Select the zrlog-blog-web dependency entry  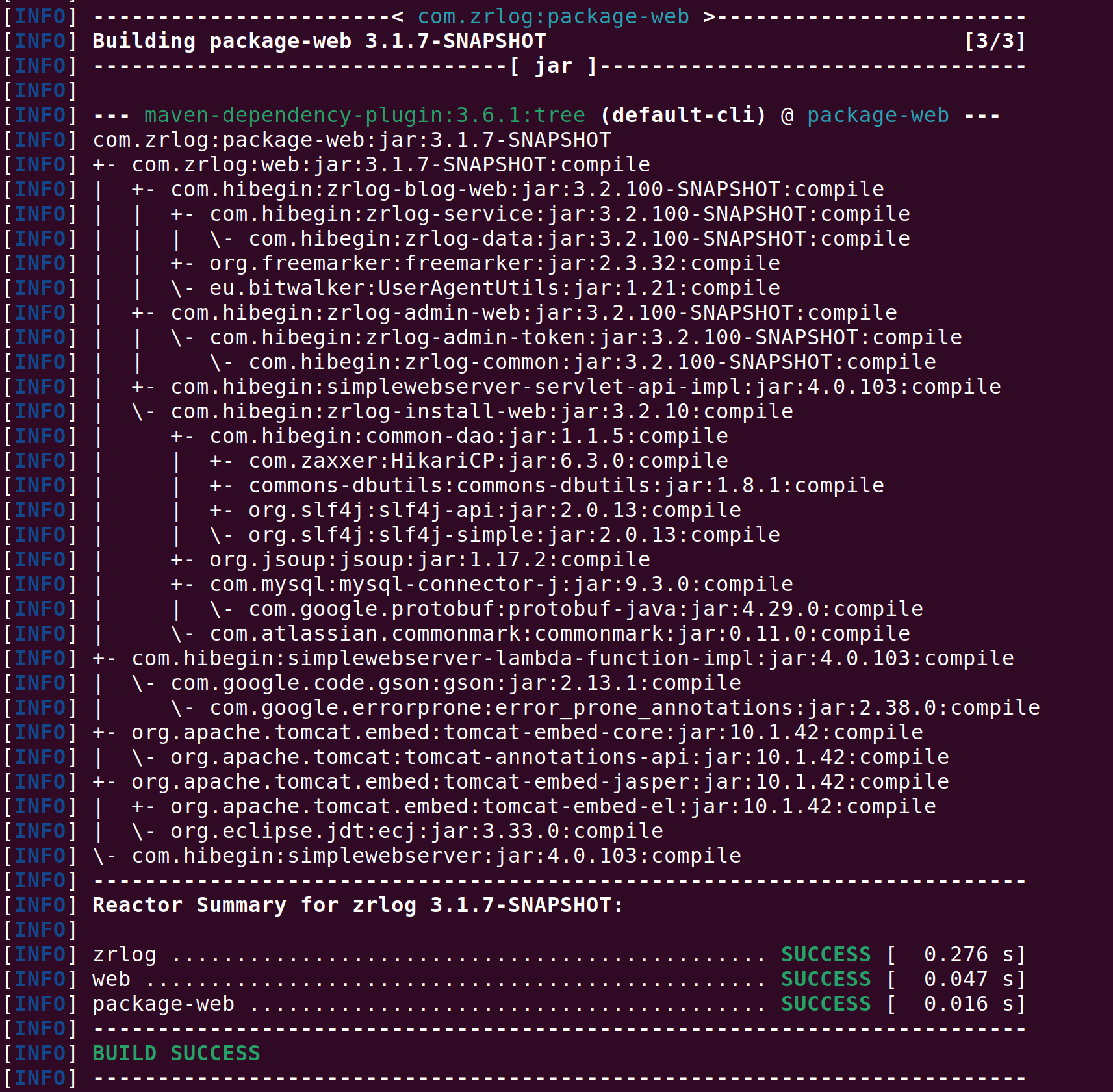click(x=527, y=189)
